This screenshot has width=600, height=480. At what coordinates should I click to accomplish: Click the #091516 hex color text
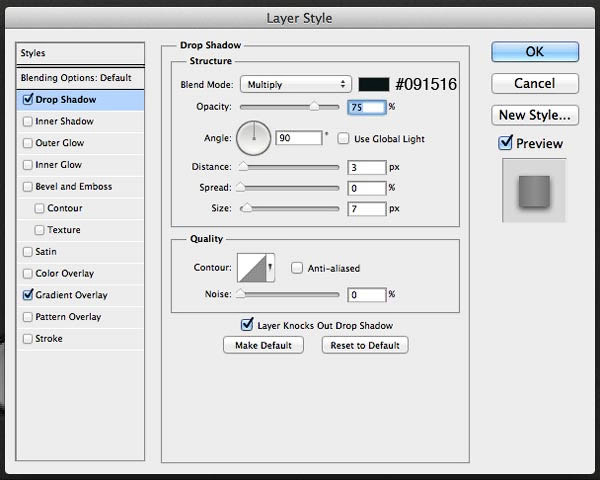[x=426, y=84]
